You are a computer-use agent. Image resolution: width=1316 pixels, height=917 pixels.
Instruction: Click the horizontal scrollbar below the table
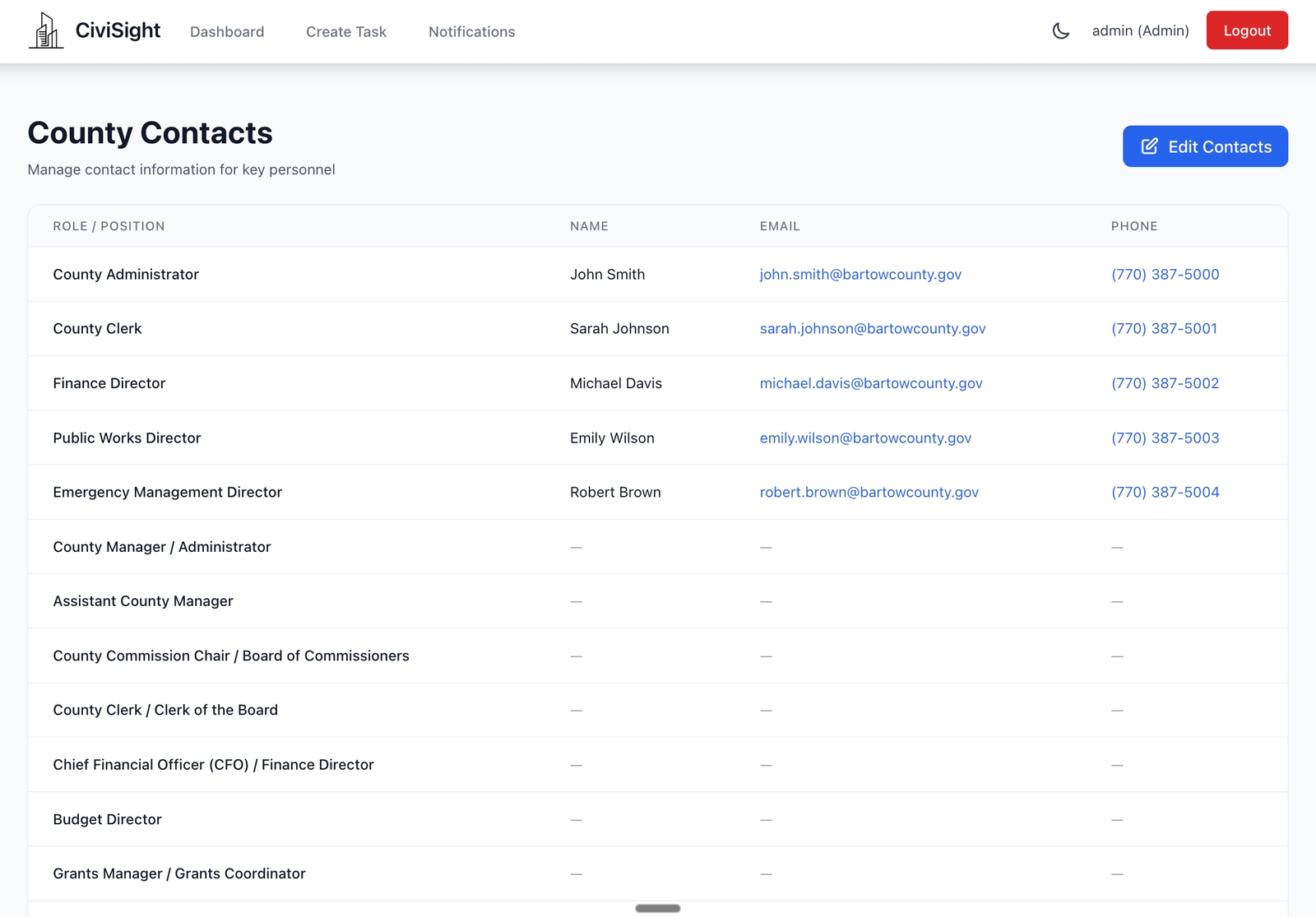click(x=657, y=908)
